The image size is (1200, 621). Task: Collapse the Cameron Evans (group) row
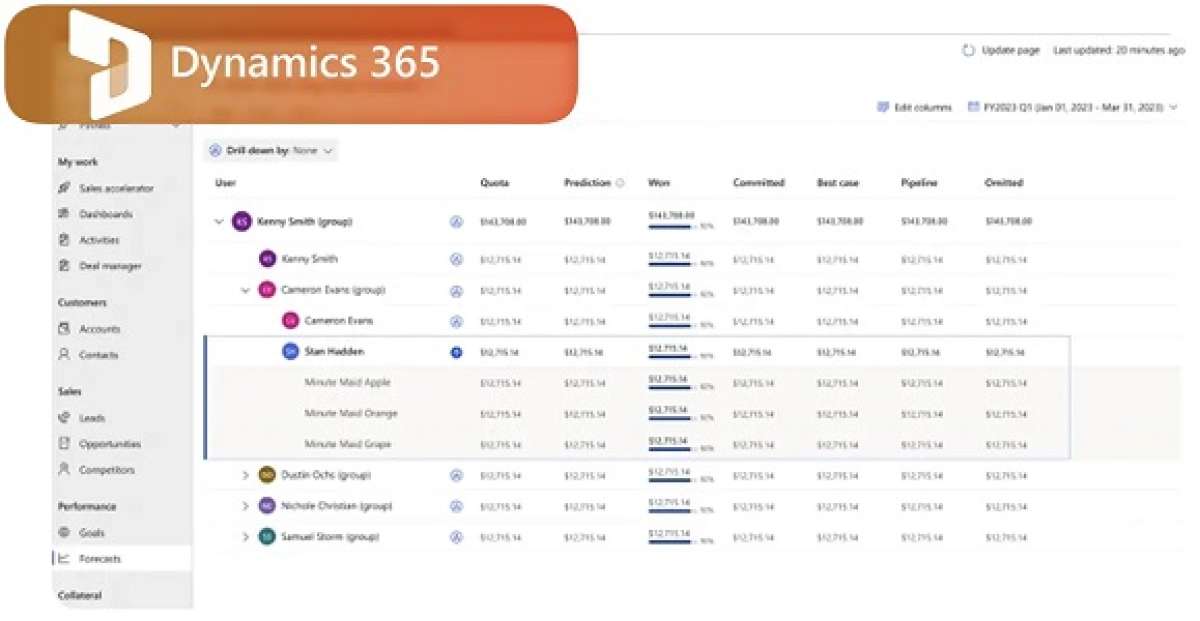pos(245,291)
